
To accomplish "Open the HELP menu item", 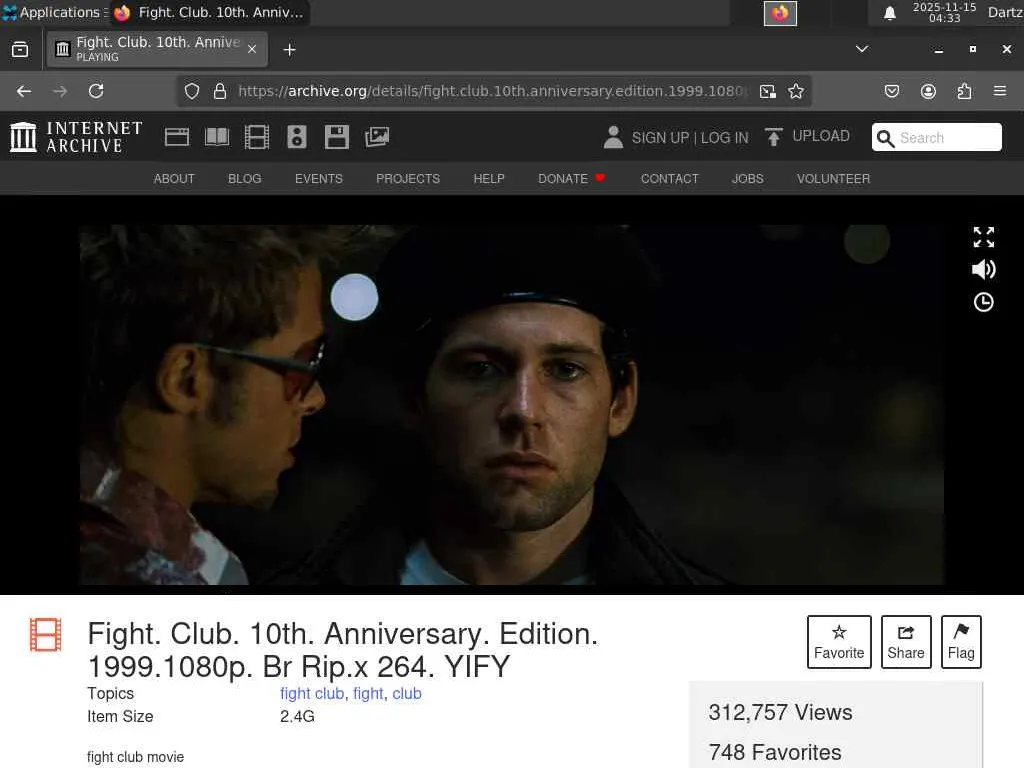I will (x=489, y=179).
